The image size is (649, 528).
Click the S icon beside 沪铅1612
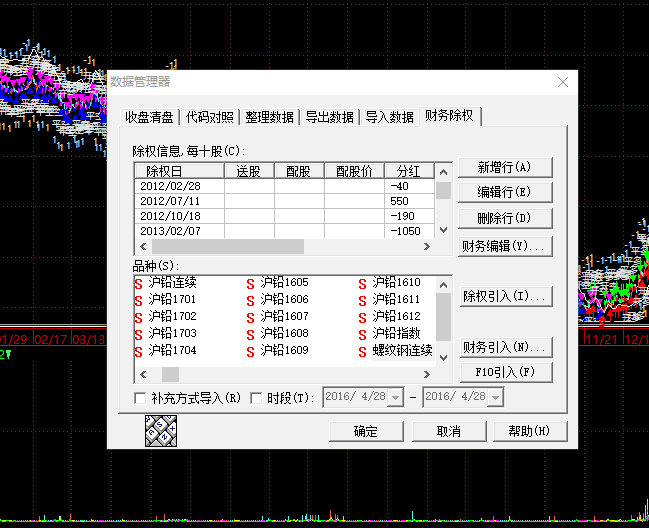(363, 318)
